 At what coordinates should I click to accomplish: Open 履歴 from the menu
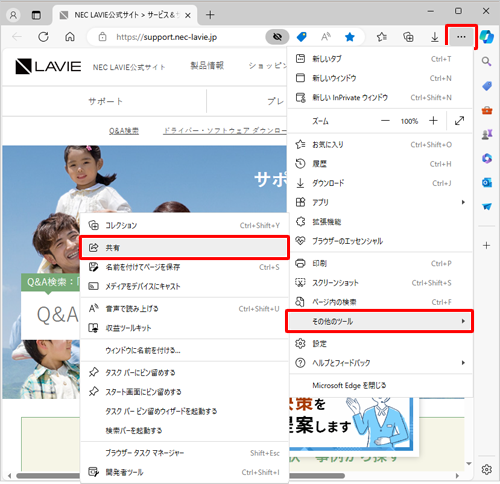380,164
